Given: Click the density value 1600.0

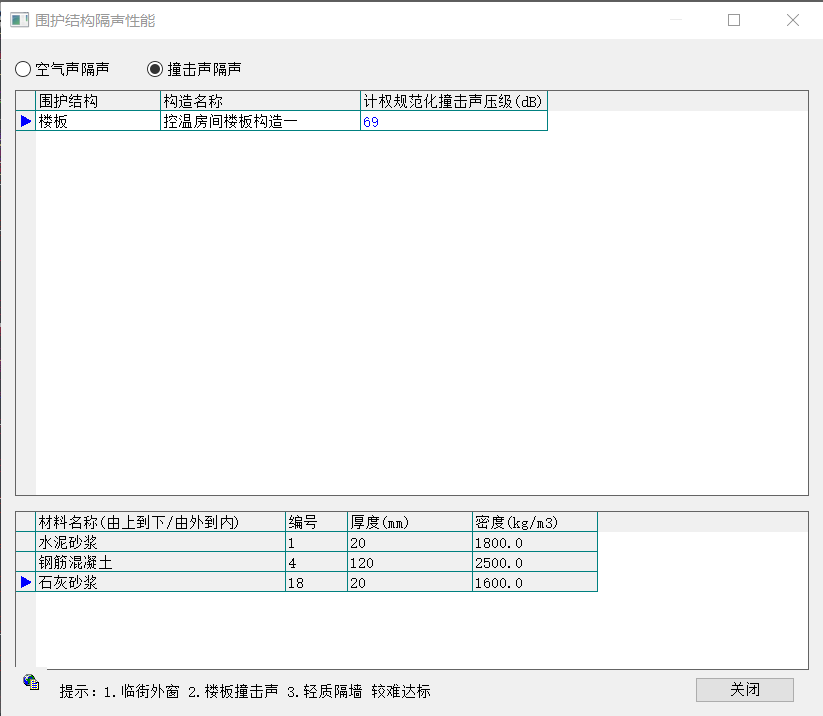Looking at the screenshot, I should click(x=534, y=582).
